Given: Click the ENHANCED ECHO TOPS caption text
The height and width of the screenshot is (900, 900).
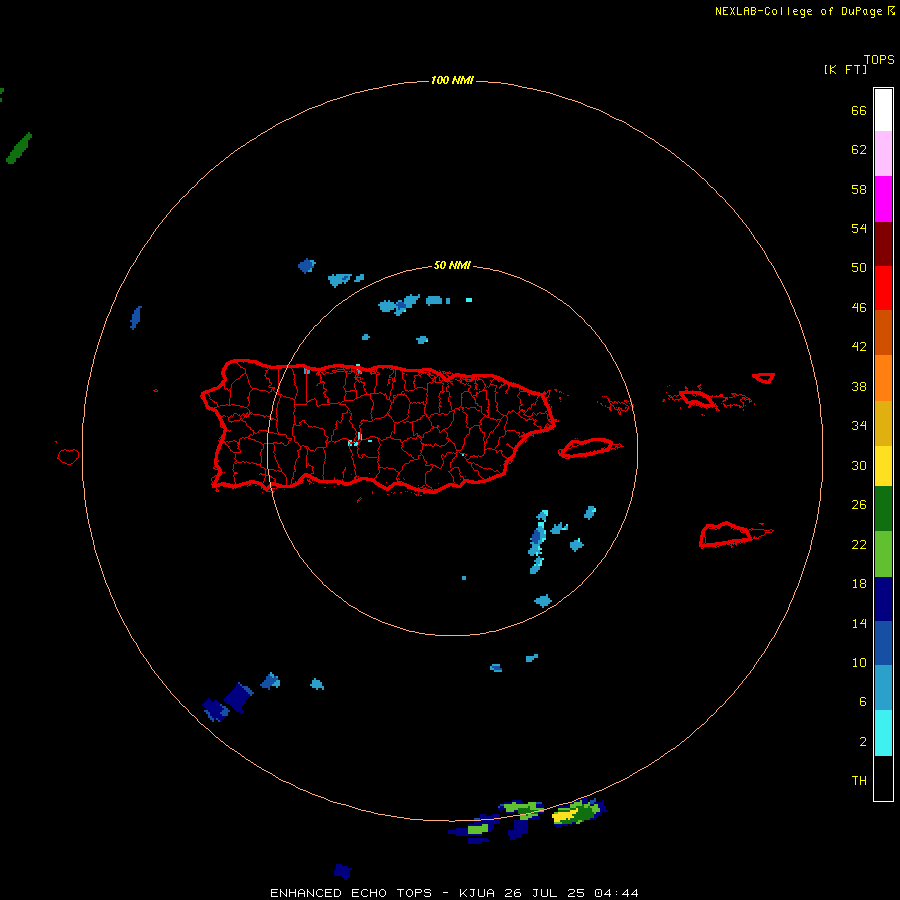Looking at the screenshot, I should tap(351, 893).
